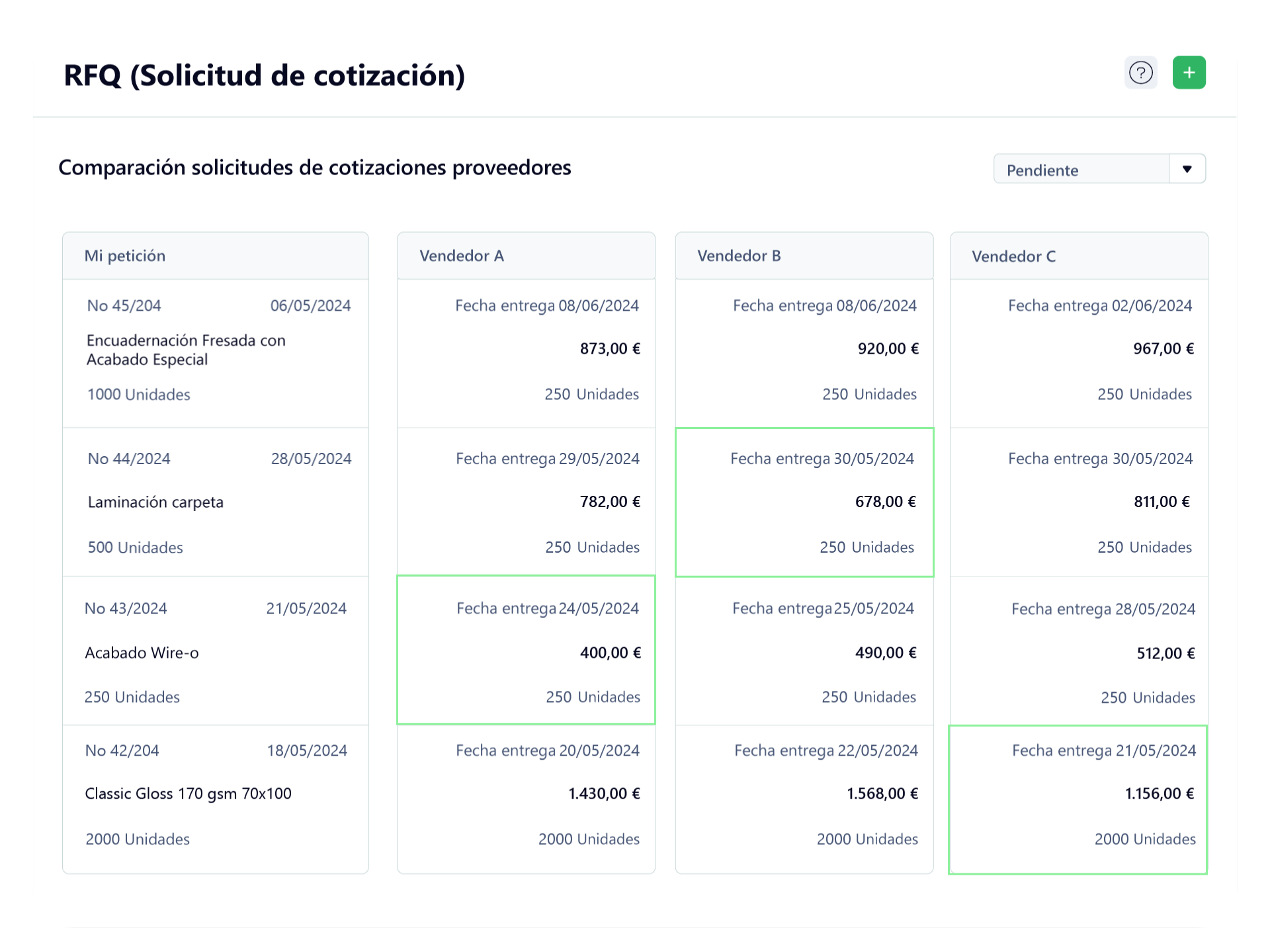This screenshot has width=1270, height=952.
Task: Choose Vendedor C 811,00 € quote
Action: click(1079, 502)
